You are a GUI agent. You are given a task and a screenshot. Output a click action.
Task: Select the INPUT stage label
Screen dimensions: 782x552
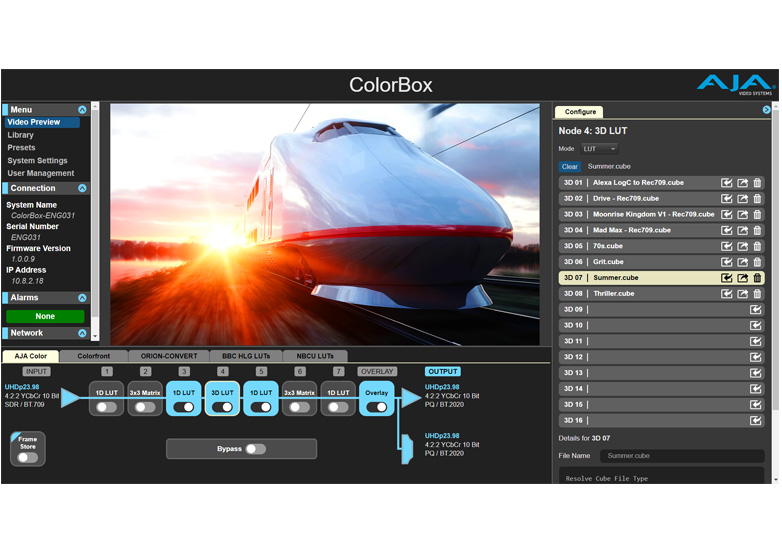[36, 371]
